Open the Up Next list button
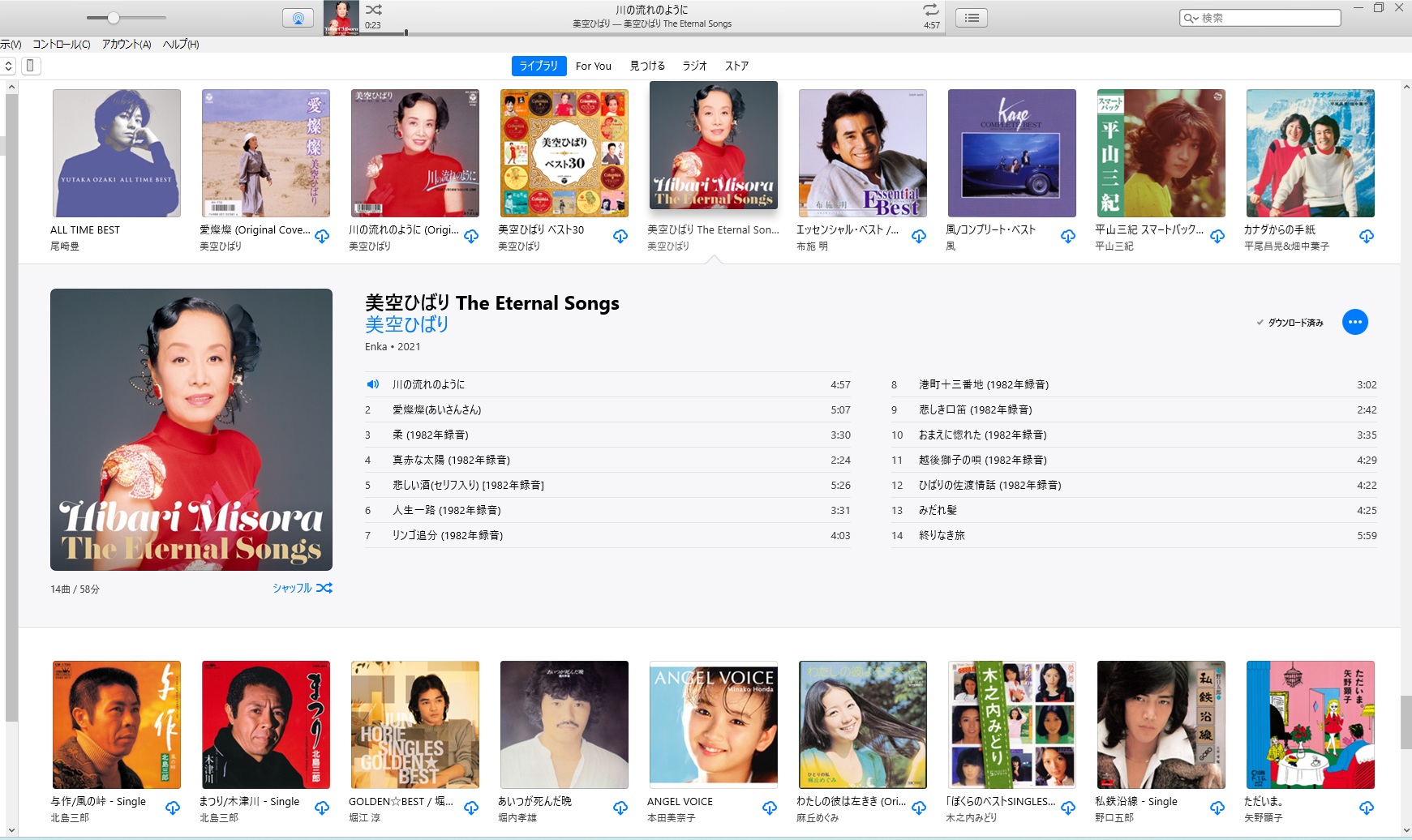Image resolution: width=1412 pixels, height=840 pixels. tap(972, 18)
